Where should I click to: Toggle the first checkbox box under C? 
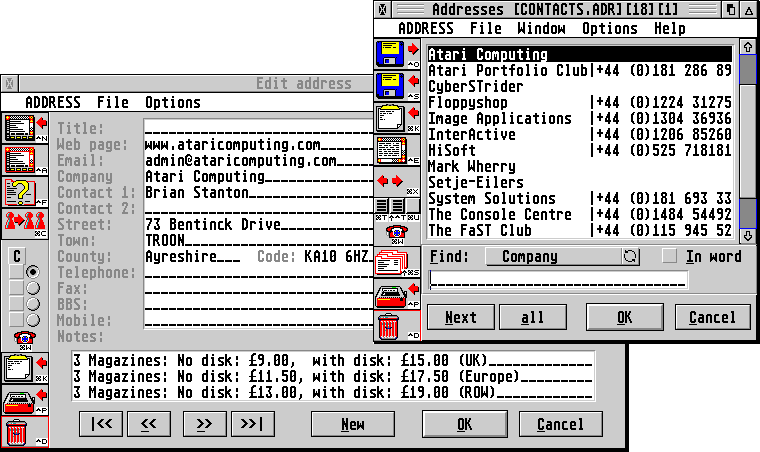coord(16,272)
